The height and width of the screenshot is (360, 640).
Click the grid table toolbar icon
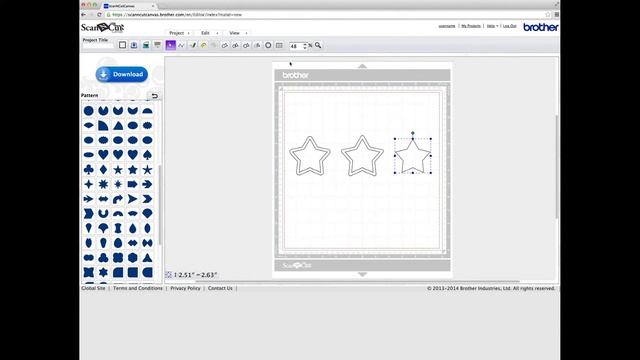tap(279, 45)
